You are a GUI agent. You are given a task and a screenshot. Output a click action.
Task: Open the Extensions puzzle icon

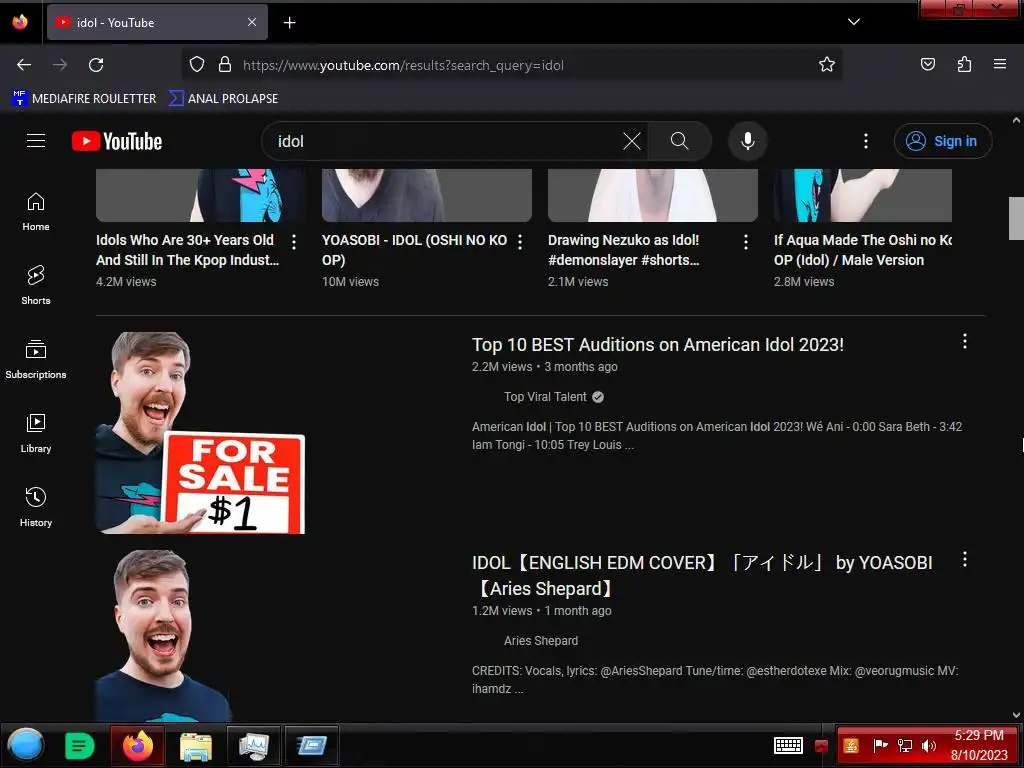point(964,65)
